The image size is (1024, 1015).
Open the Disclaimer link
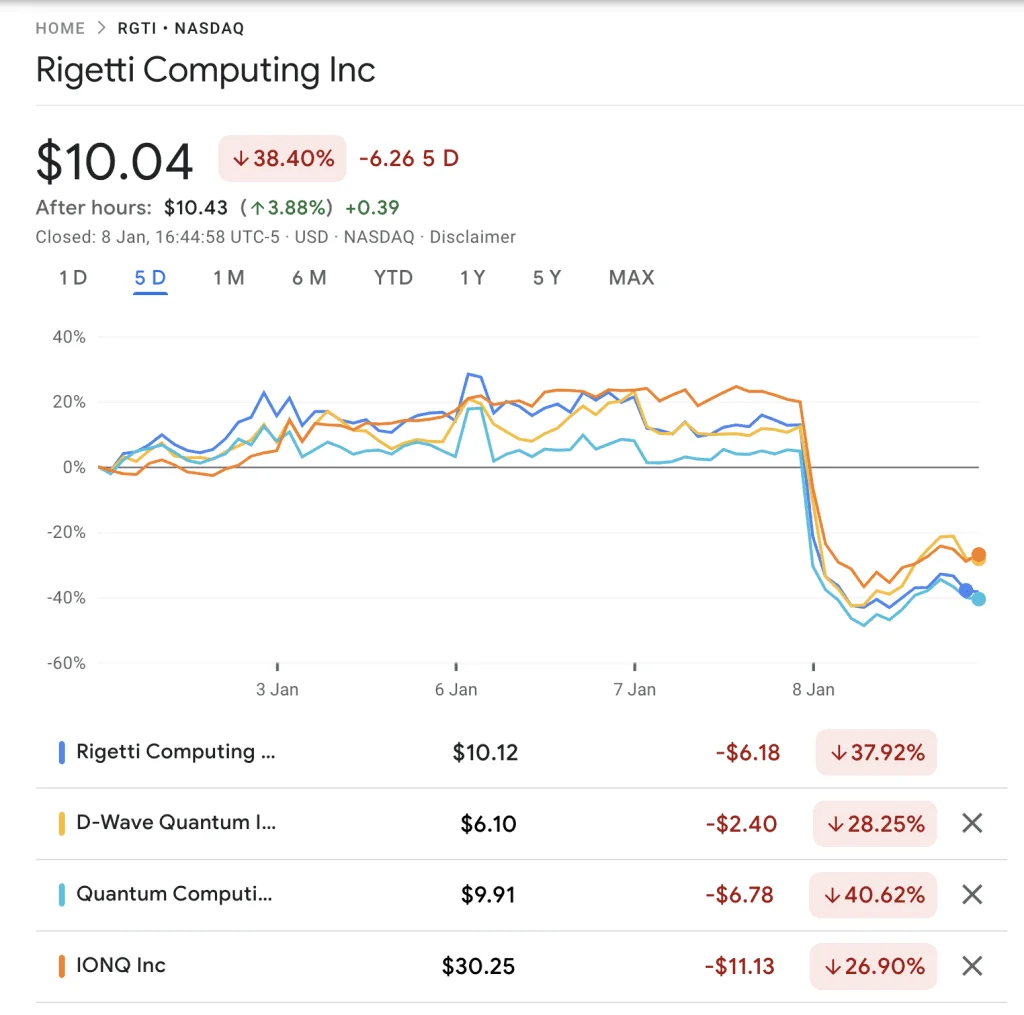point(472,237)
